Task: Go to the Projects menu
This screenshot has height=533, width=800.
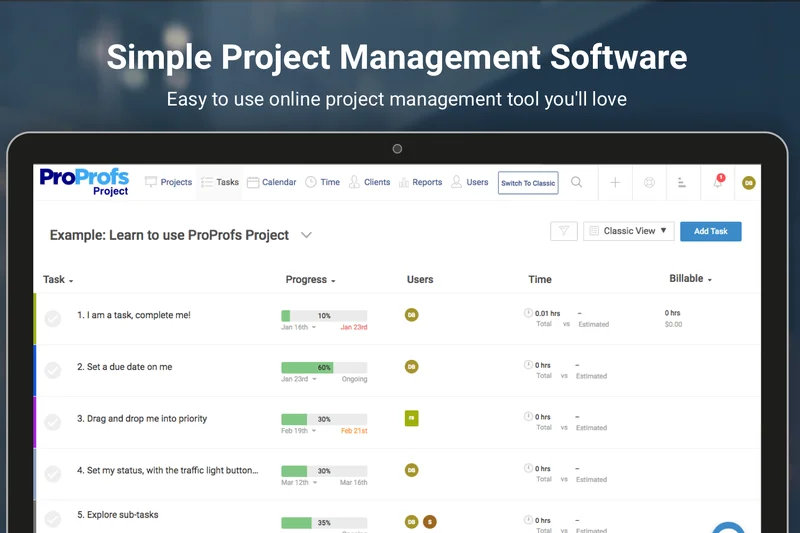Action: 168,182
